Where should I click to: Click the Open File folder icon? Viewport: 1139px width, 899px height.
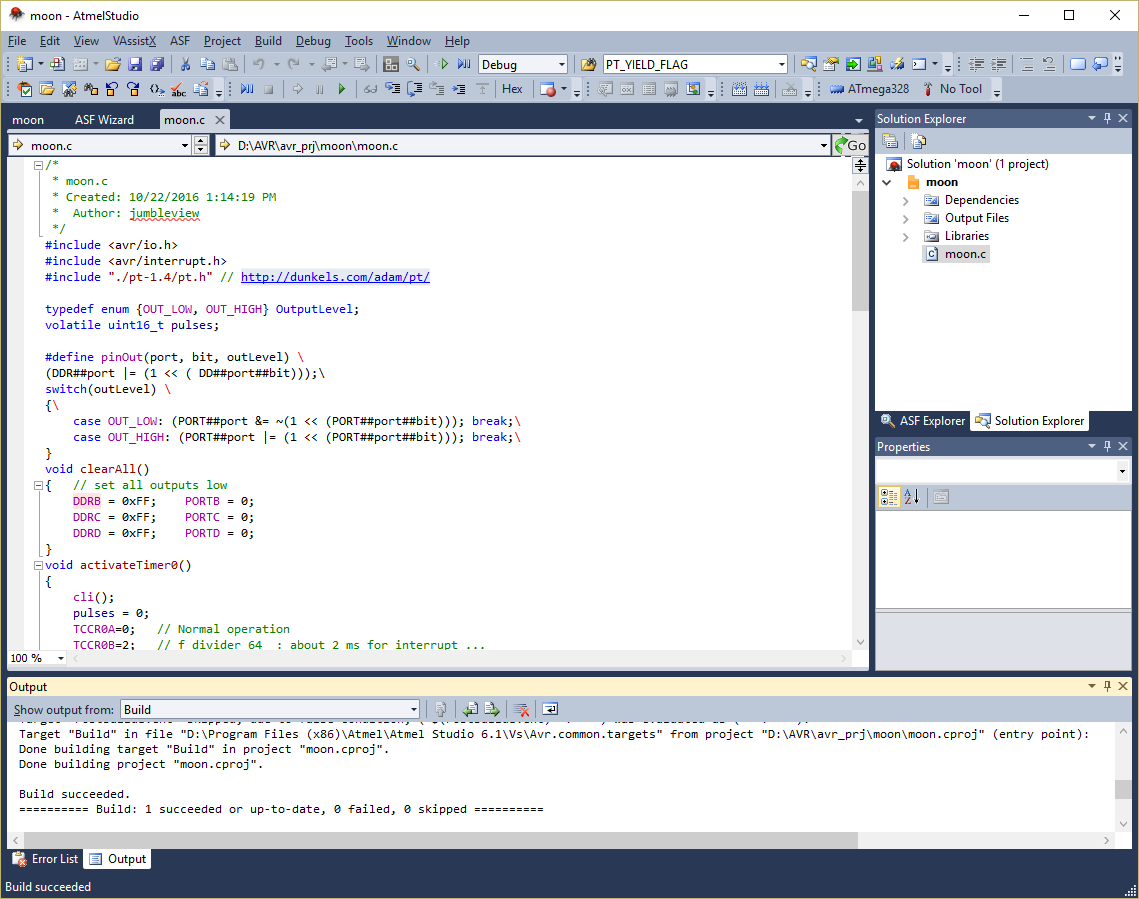pyautogui.click(x=113, y=64)
